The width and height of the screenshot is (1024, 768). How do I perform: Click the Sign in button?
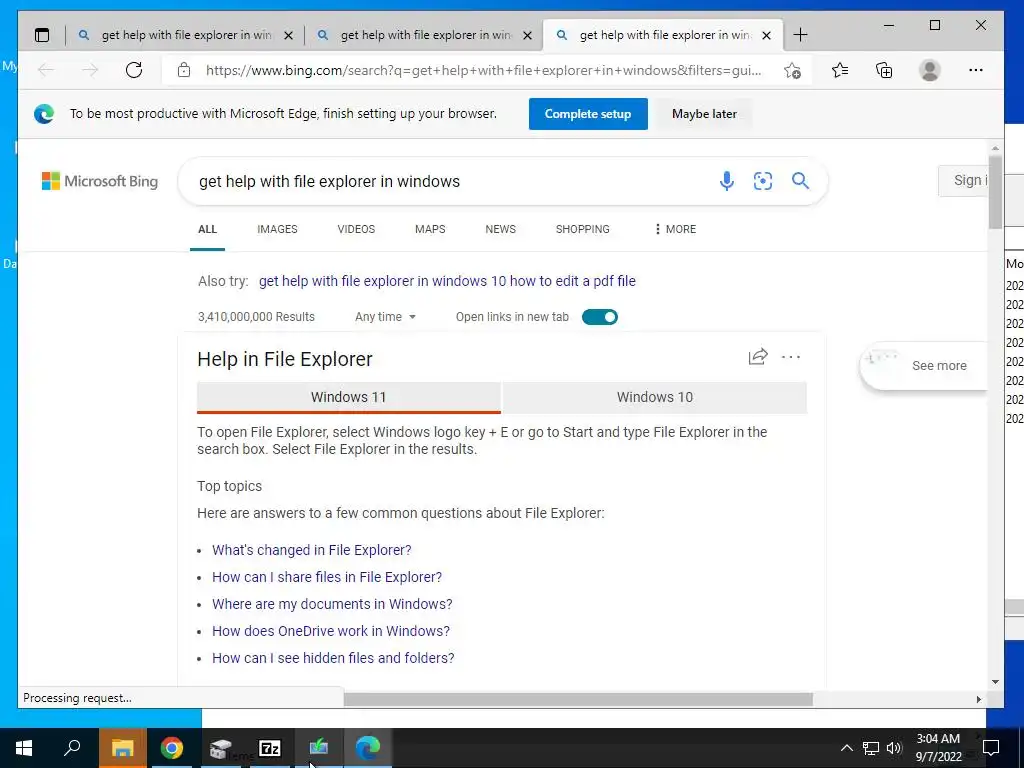point(964,180)
